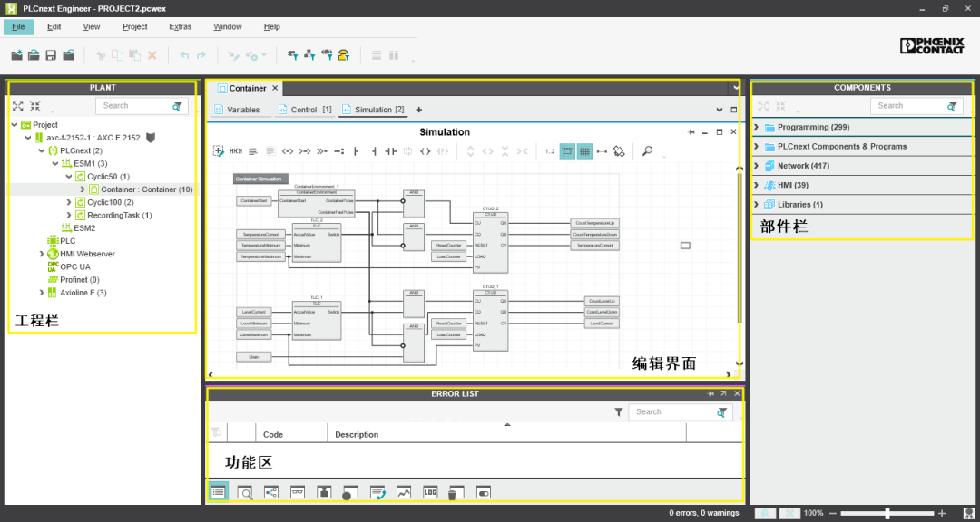The image size is (980, 522).
Task: Toggle the grid display button in Simulation toolbar
Action: click(584, 151)
